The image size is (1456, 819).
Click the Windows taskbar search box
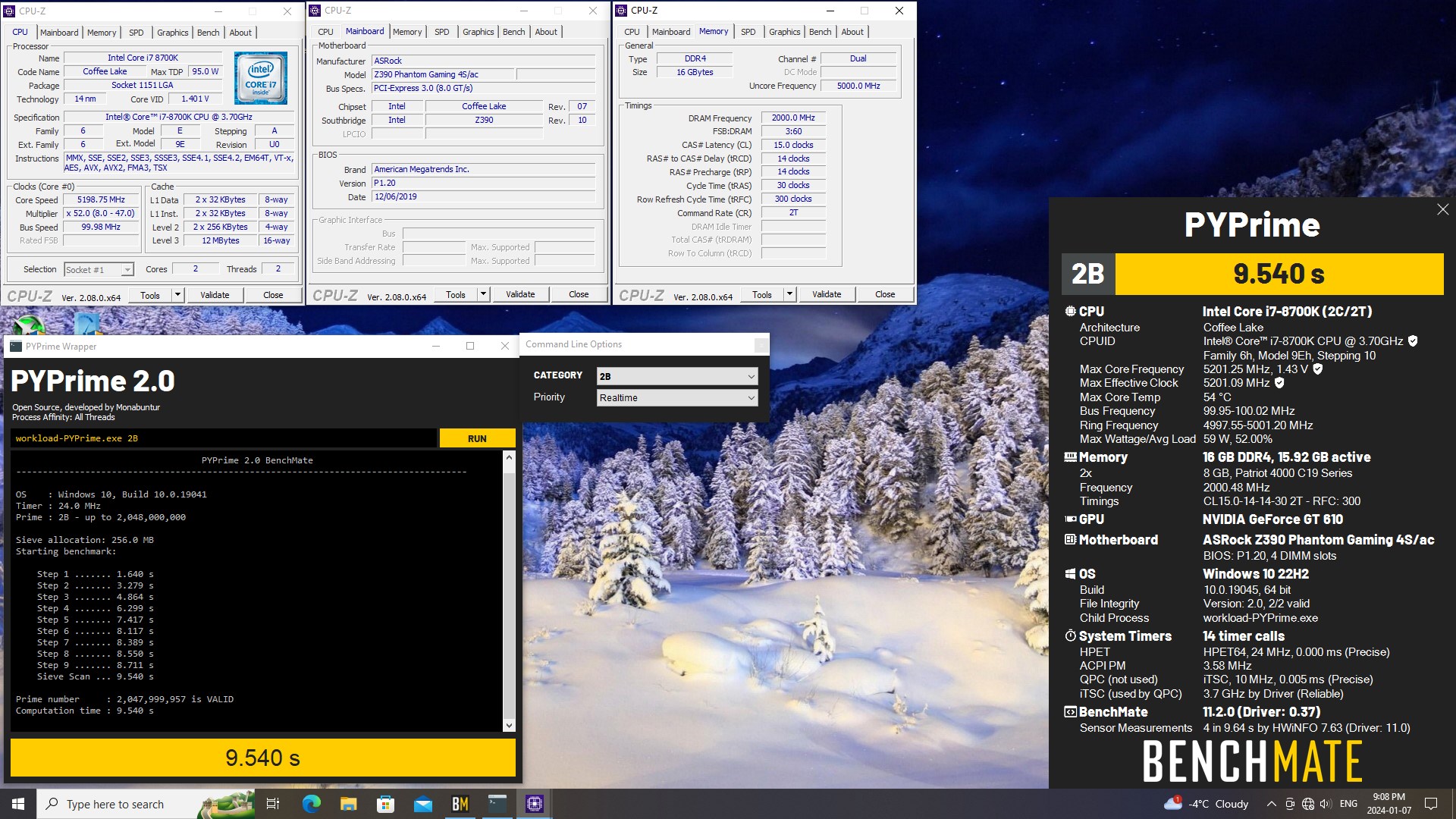146,804
